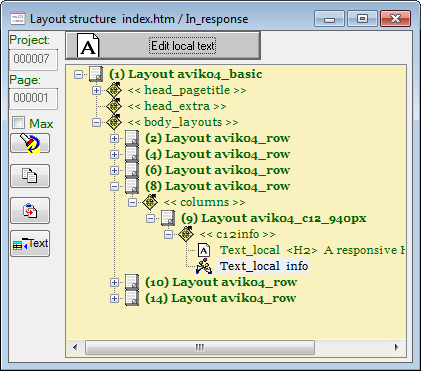
Task: Select Text_local <H2> A responsive row
Action: (312, 250)
